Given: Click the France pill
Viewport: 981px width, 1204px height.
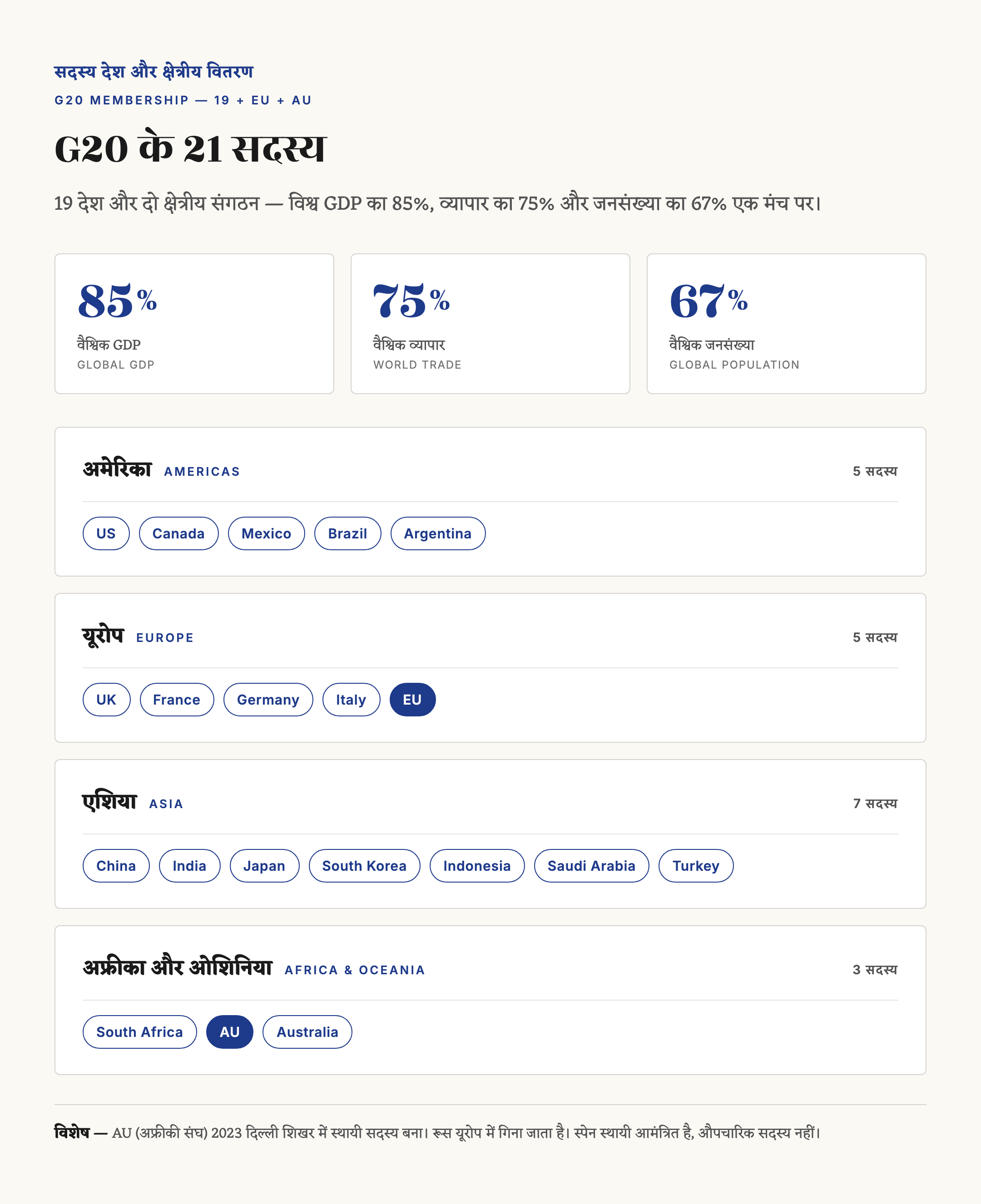Looking at the screenshot, I should [177, 699].
